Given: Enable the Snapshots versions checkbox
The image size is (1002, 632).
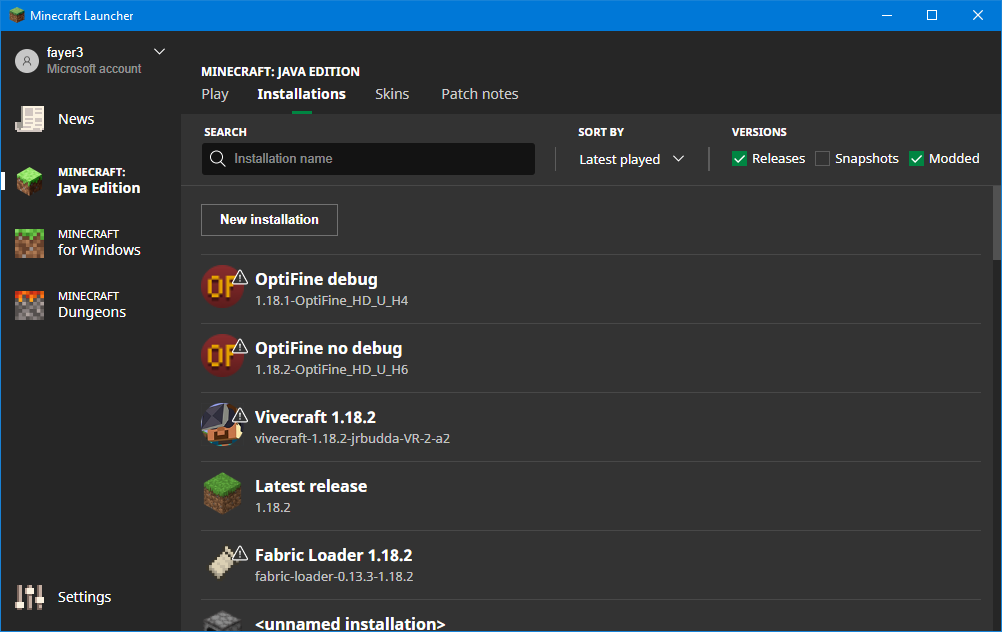Looking at the screenshot, I should pos(823,159).
